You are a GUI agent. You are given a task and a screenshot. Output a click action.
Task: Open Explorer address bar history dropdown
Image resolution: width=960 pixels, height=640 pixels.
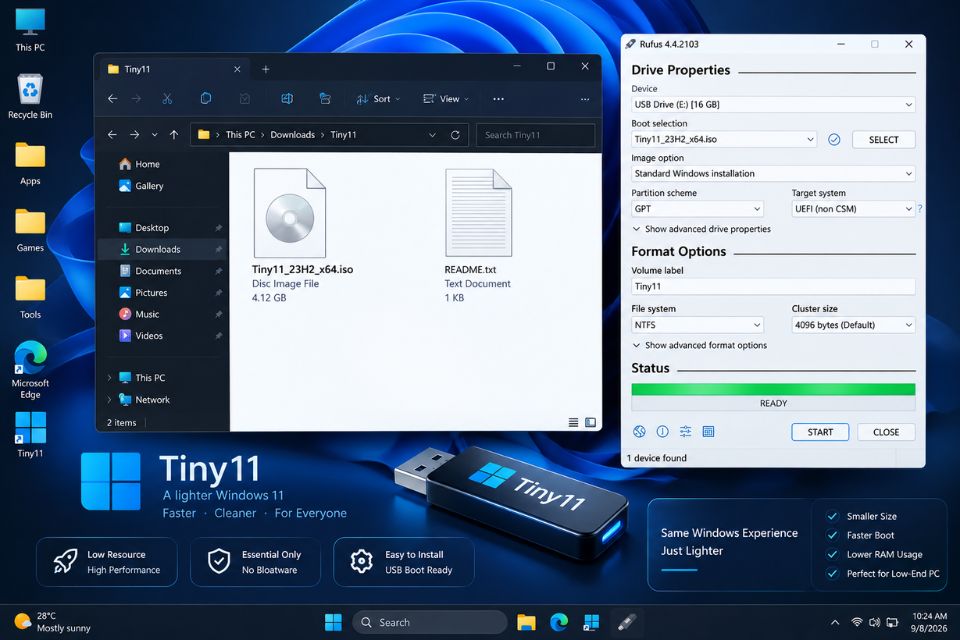pyautogui.click(x=432, y=135)
